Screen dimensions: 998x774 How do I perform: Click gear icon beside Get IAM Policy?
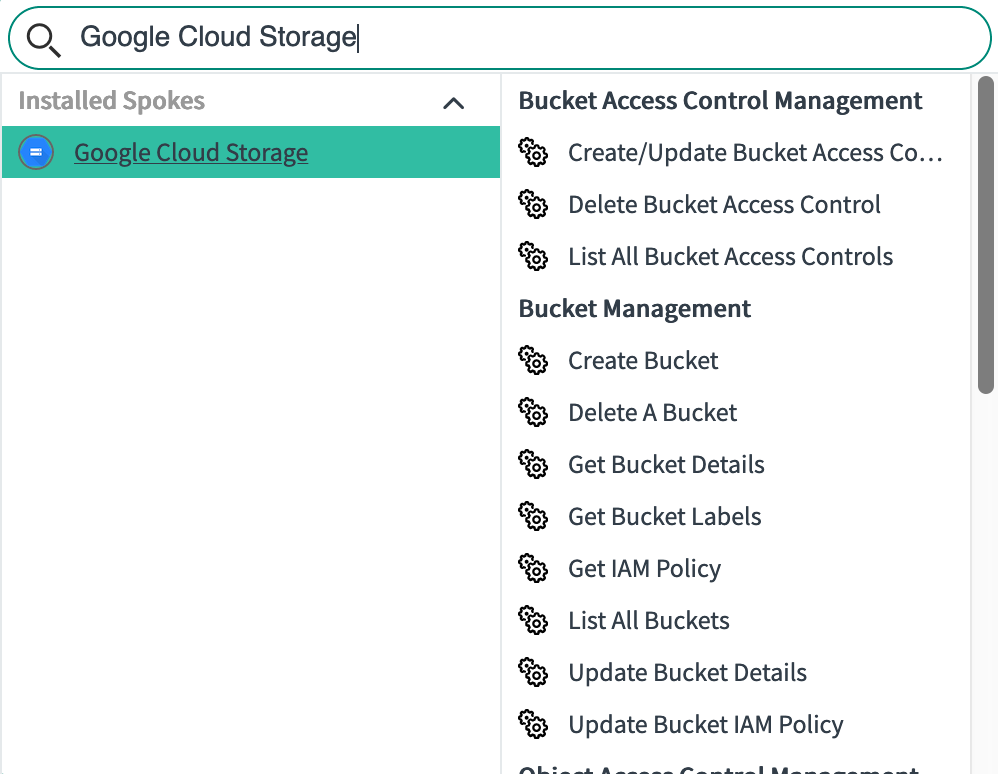(534, 568)
